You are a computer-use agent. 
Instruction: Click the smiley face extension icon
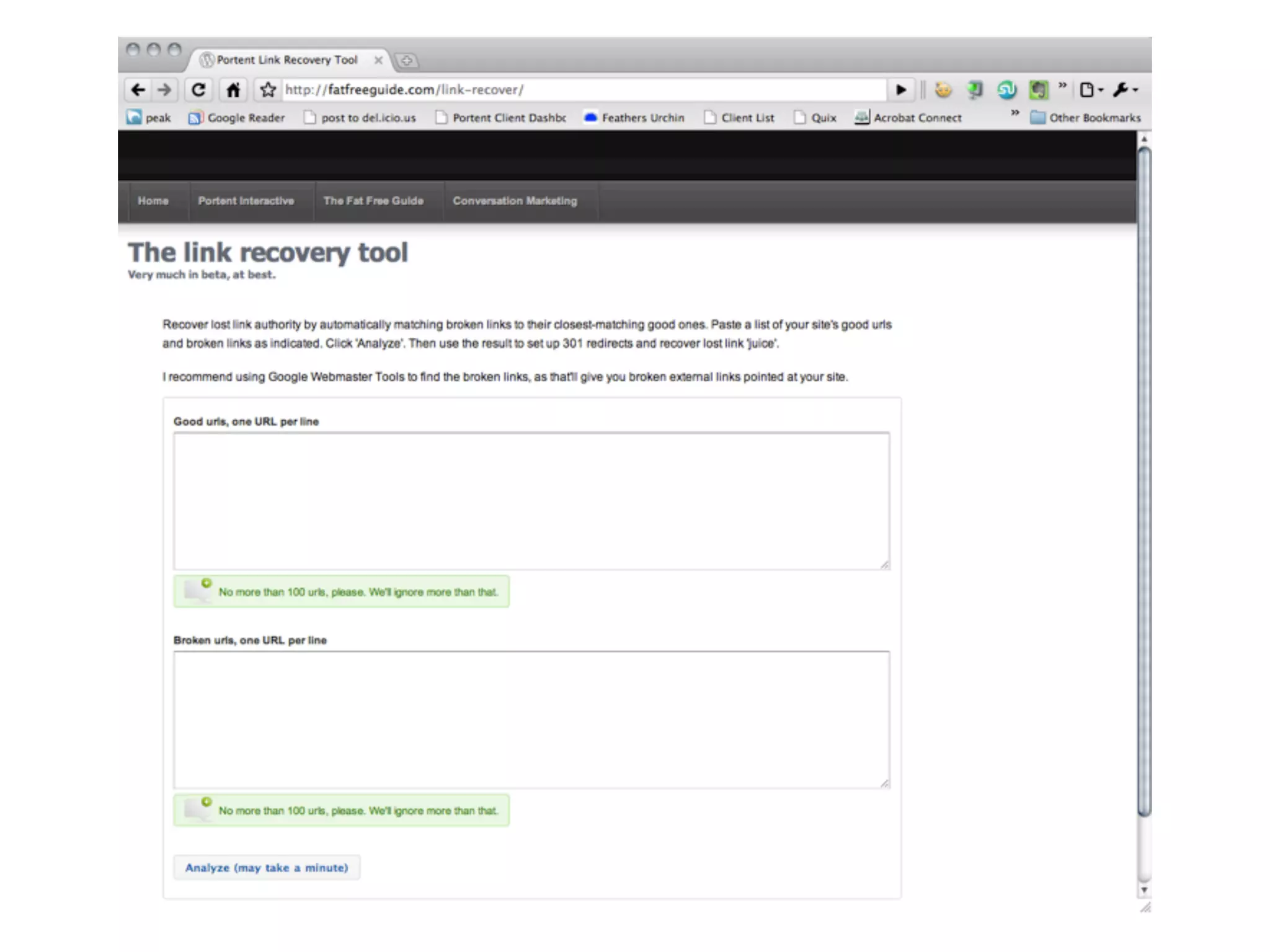943,90
